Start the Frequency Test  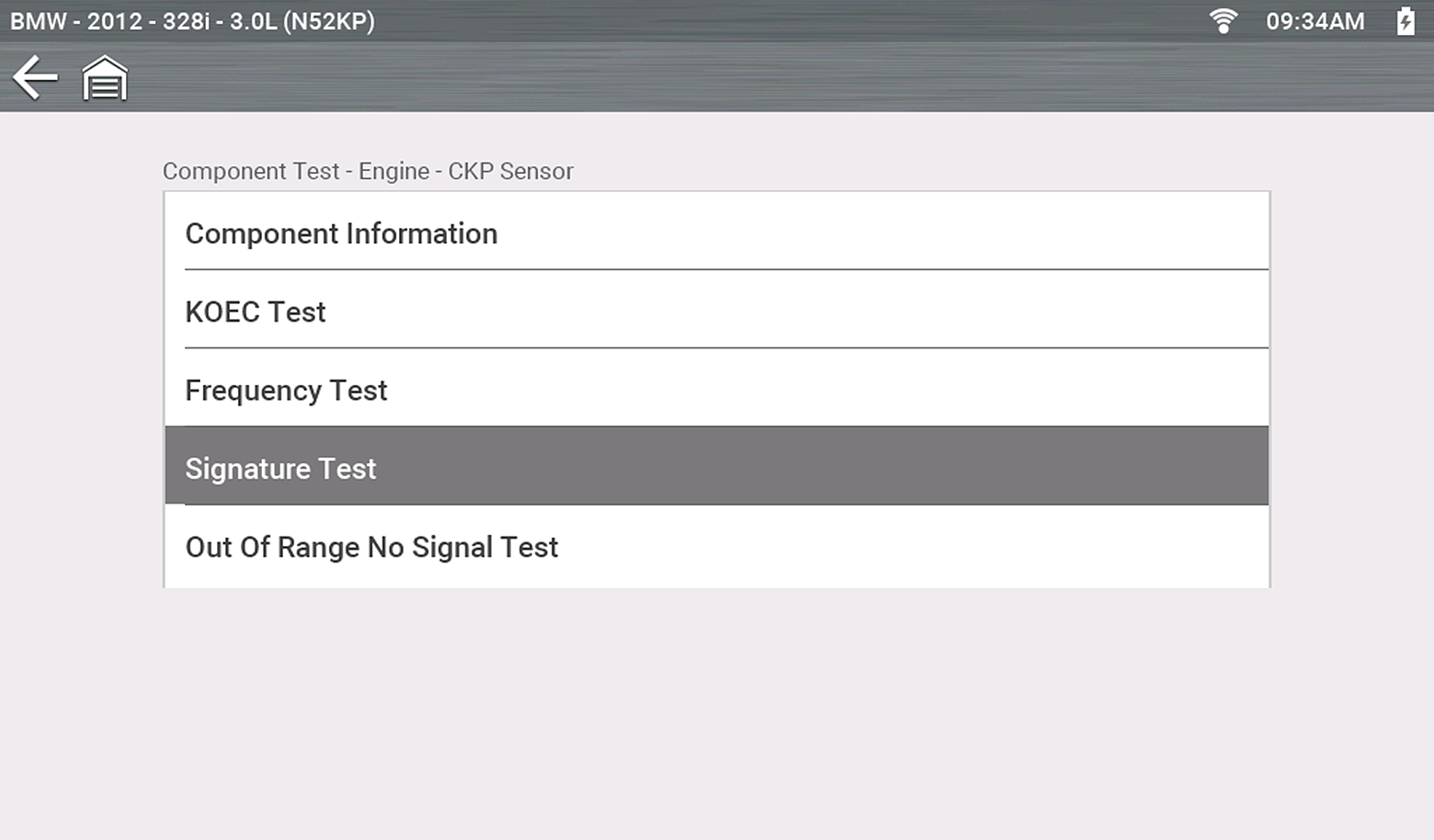point(286,391)
